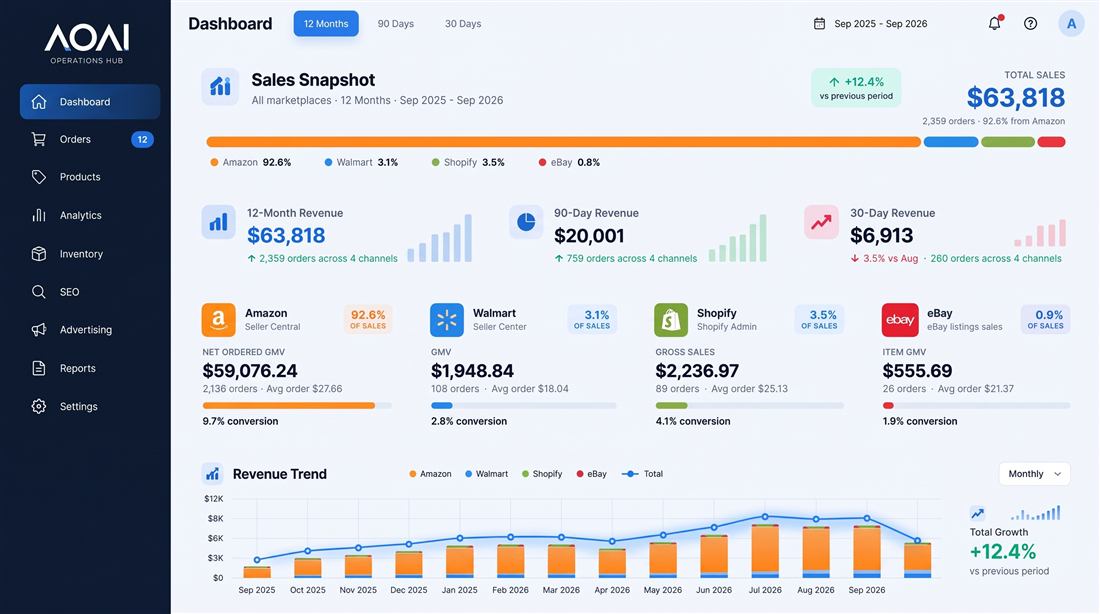Image resolution: width=1100 pixels, height=614 pixels.
Task: Click the Orders cart icon
Action: pyautogui.click(x=39, y=139)
